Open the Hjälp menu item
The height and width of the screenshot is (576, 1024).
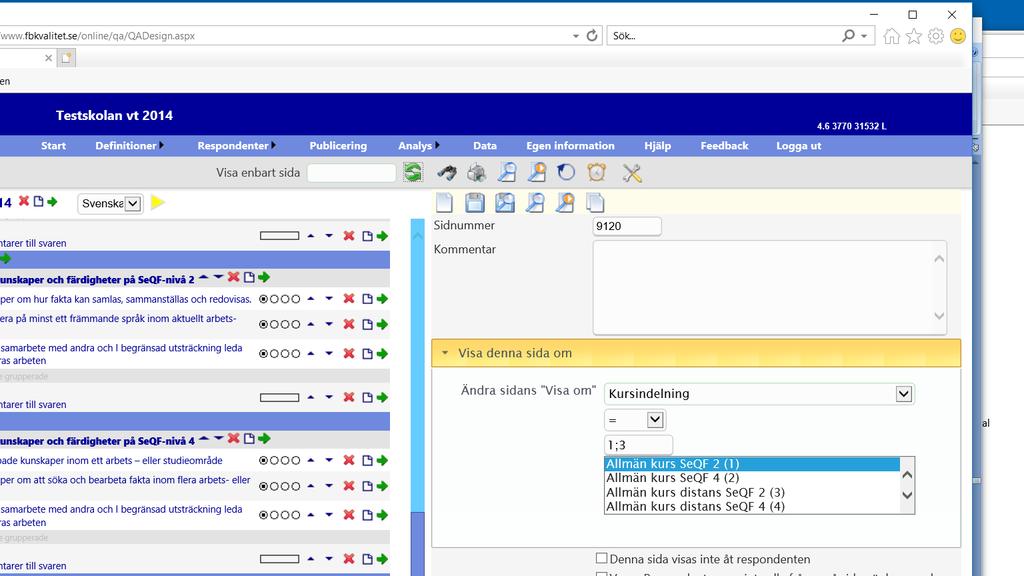(658, 146)
